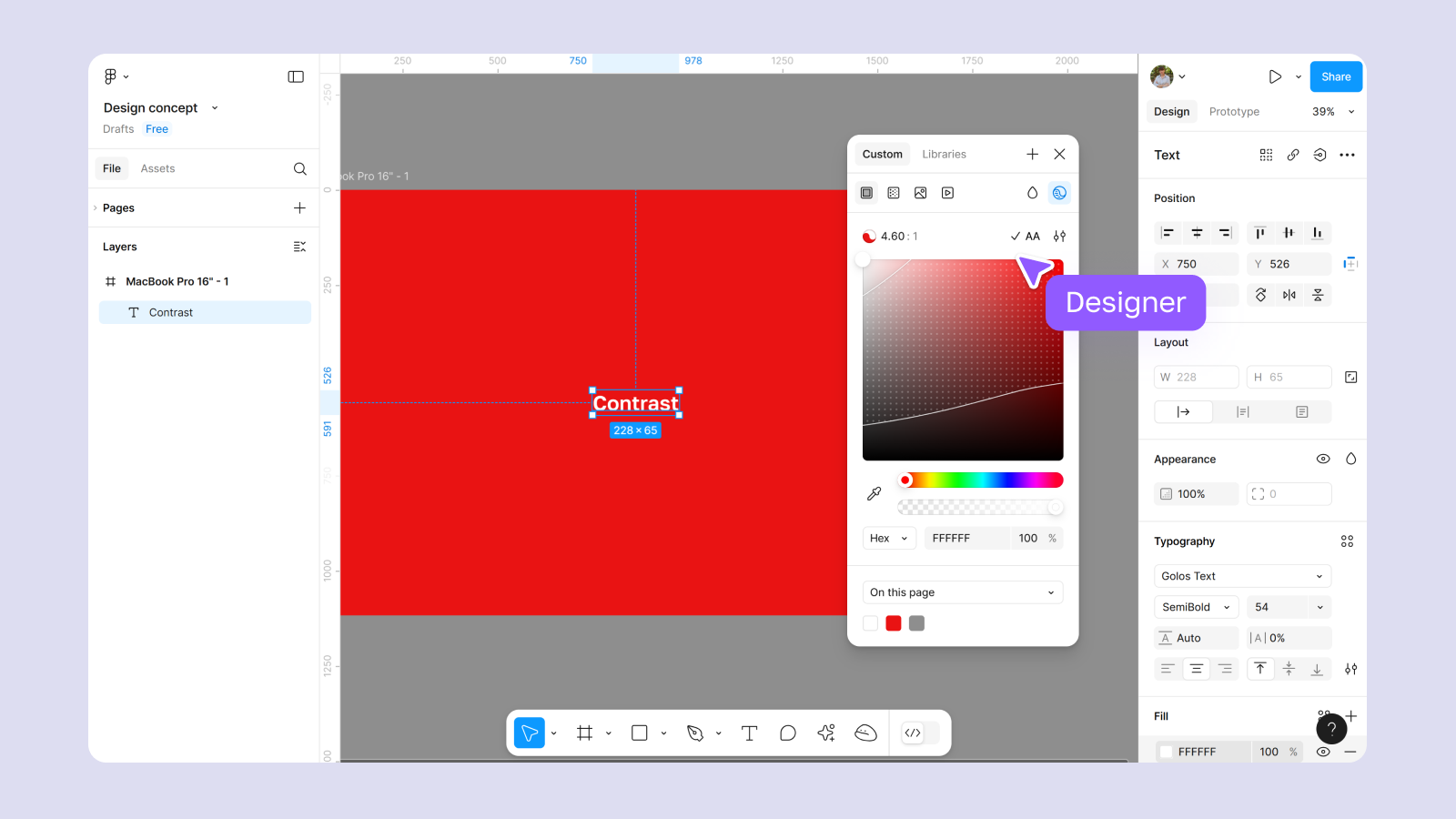Select the Pen tool in bottom toolbar
This screenshot has width=1456, height=819.
point(695,733)
